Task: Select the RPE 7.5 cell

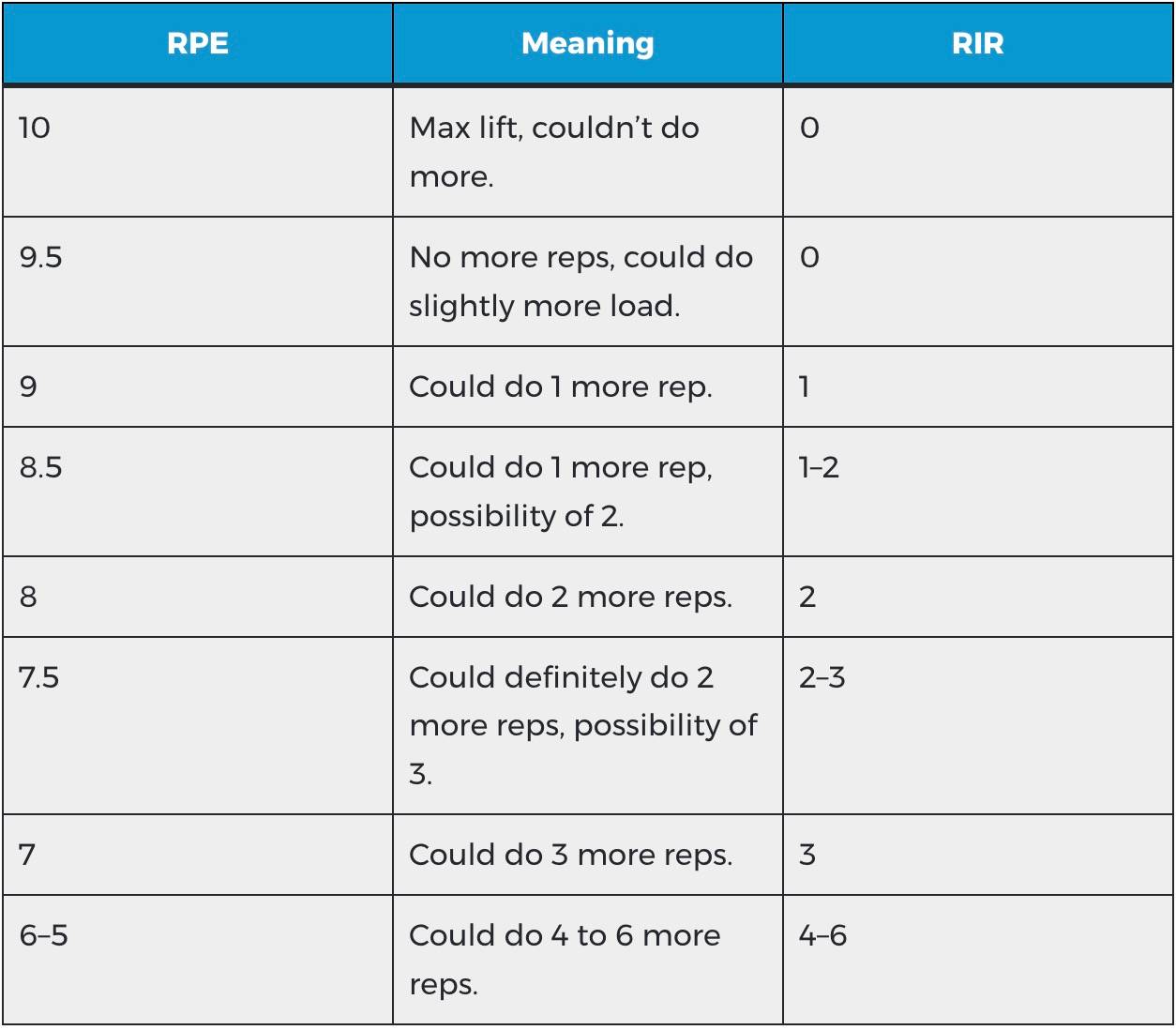Action: coord(38,677)
